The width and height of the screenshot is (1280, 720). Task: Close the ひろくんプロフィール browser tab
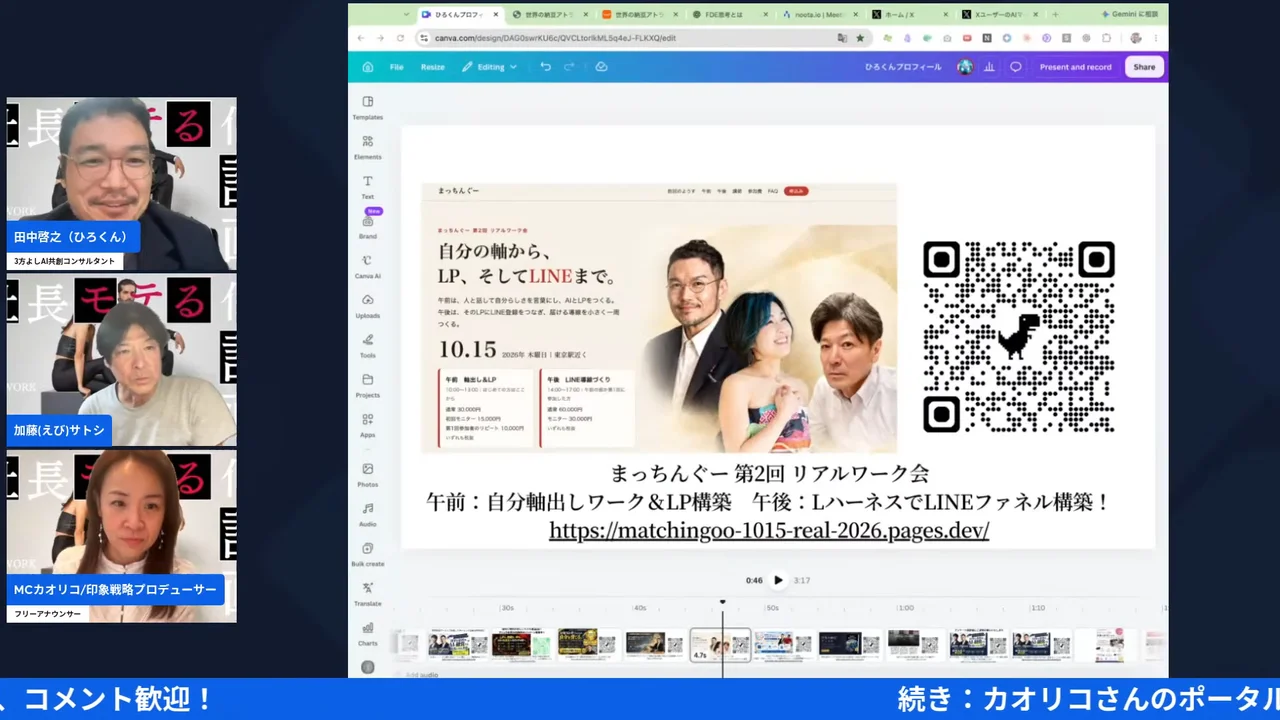click(496, 15)
